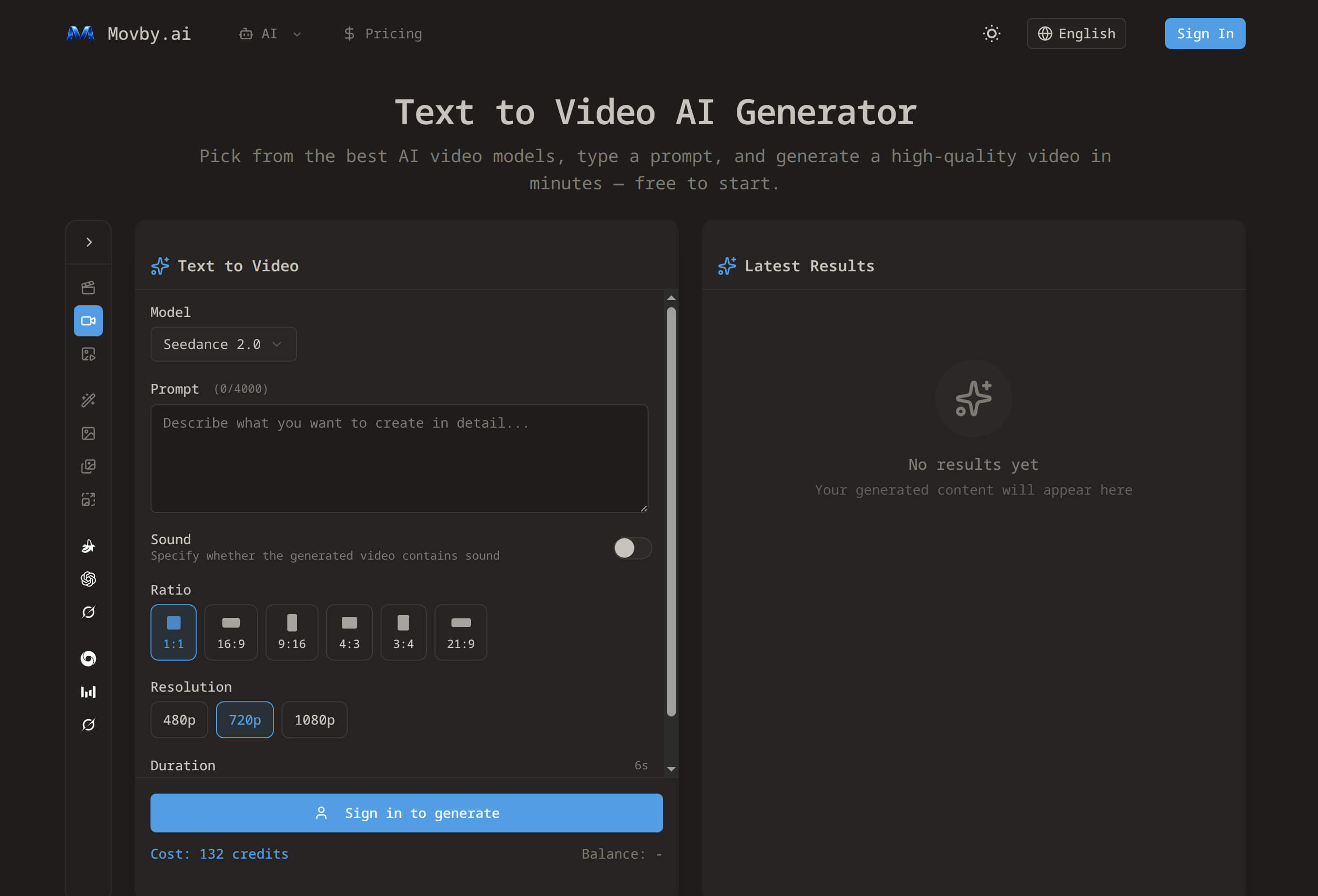Open the English language selector
Image resolution: width=1318 pixels, height=896 pixels.
pyautogui.click(x=1076, y=33)
